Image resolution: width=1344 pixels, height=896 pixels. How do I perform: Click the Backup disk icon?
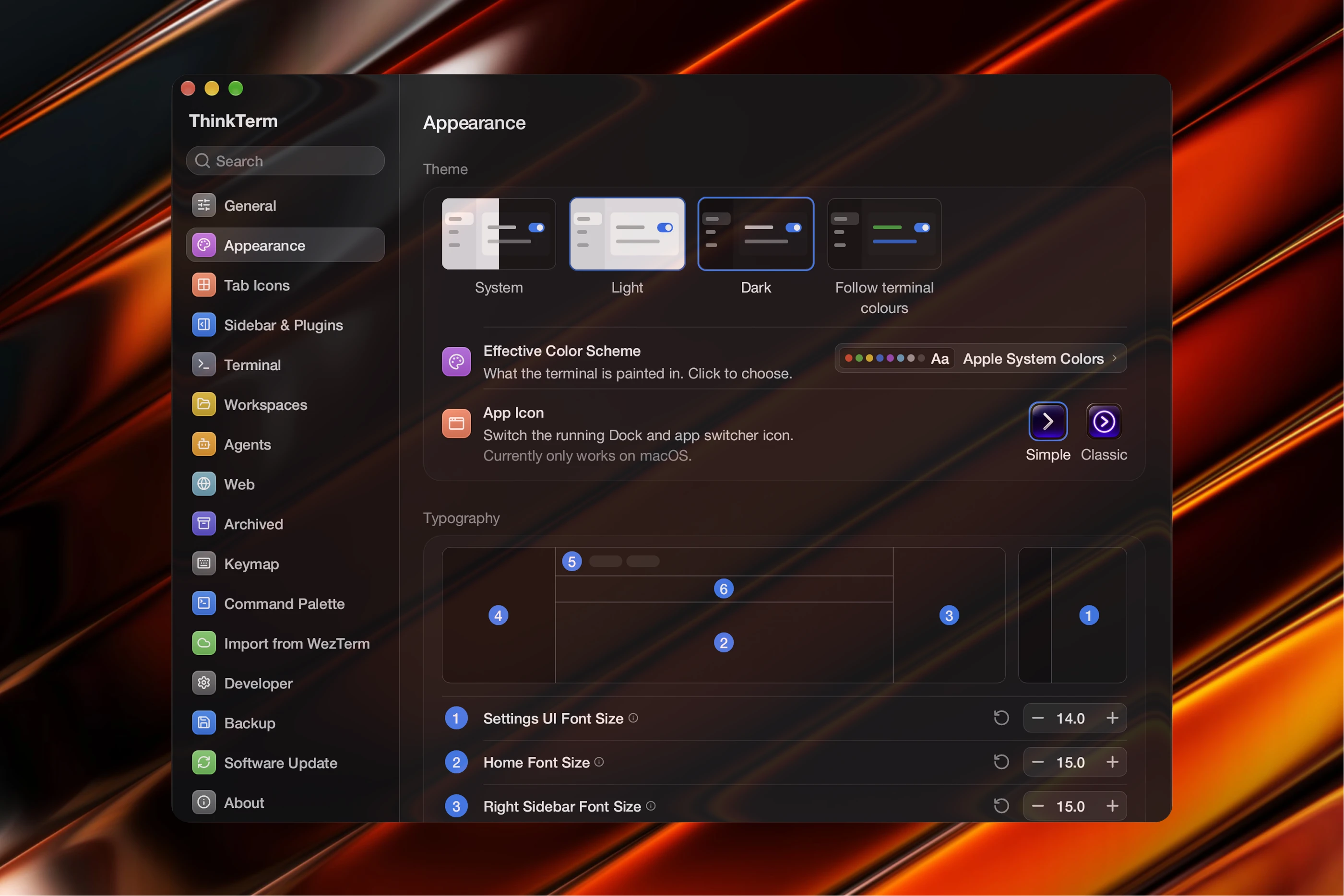click(x=203, y=723)
